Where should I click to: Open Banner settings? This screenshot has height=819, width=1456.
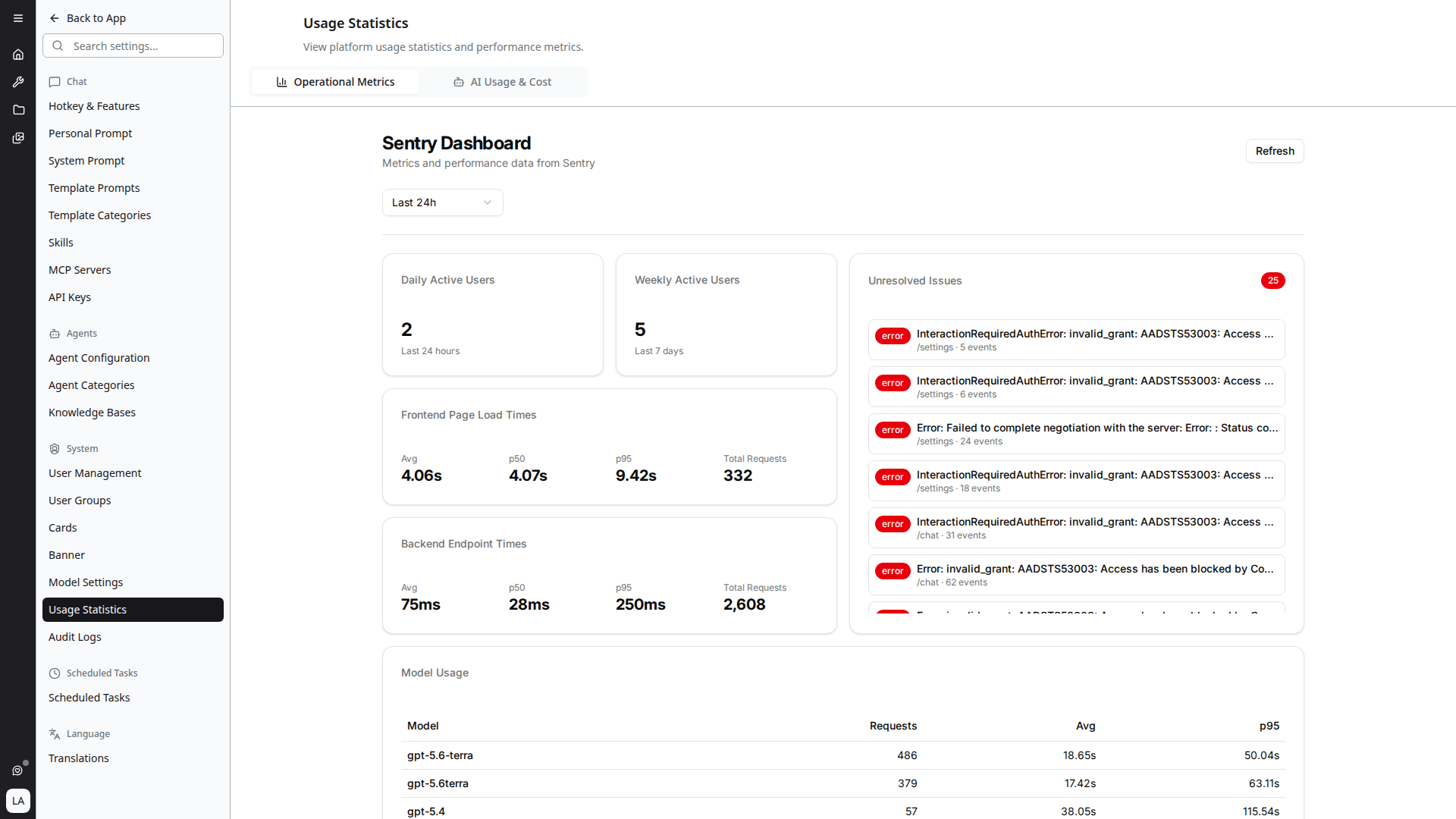133,555
